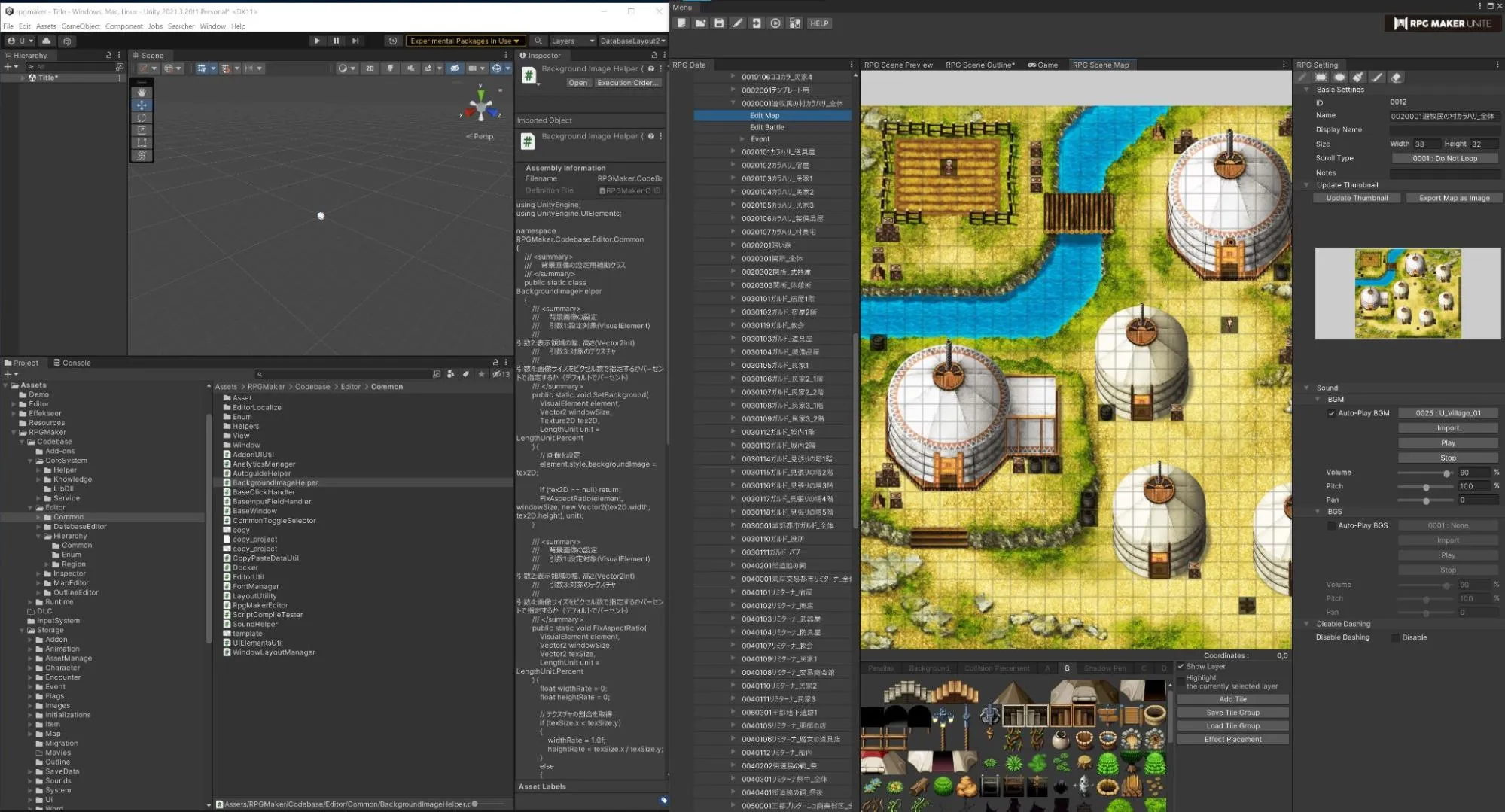
Task: Select the Hand tool in Scene view
Action: [x=142, y=92]
